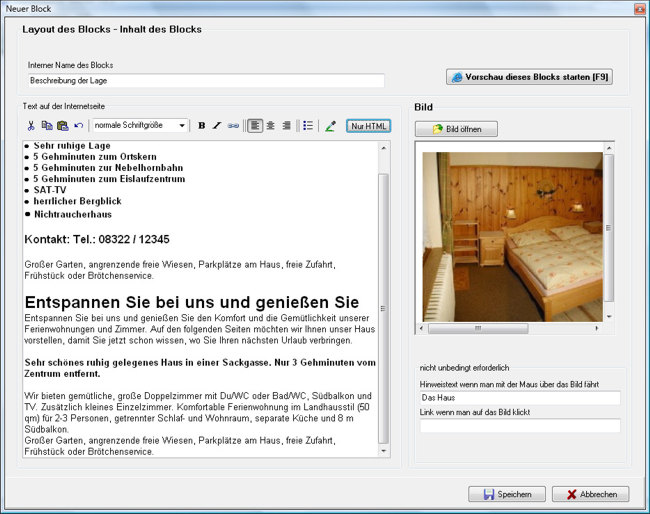
Task: Click the bold 'Sehr schönes ruhig gelegenes Haus' paragraph
Action: coord(200,368)
